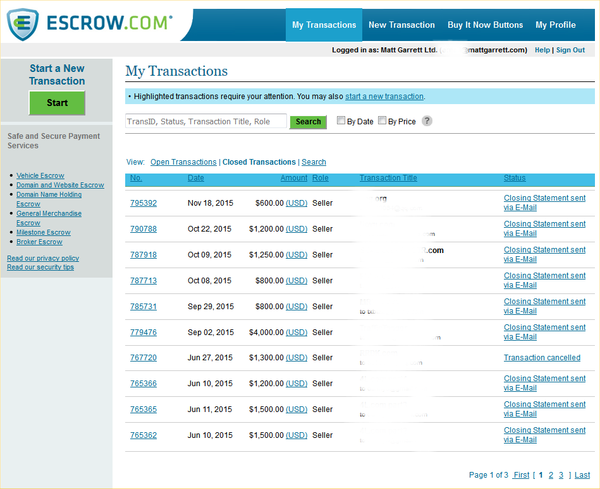The height and width of the screenshot is (489, 600).
Task: Open transaction 790788
Action: (x=143, y=229)
